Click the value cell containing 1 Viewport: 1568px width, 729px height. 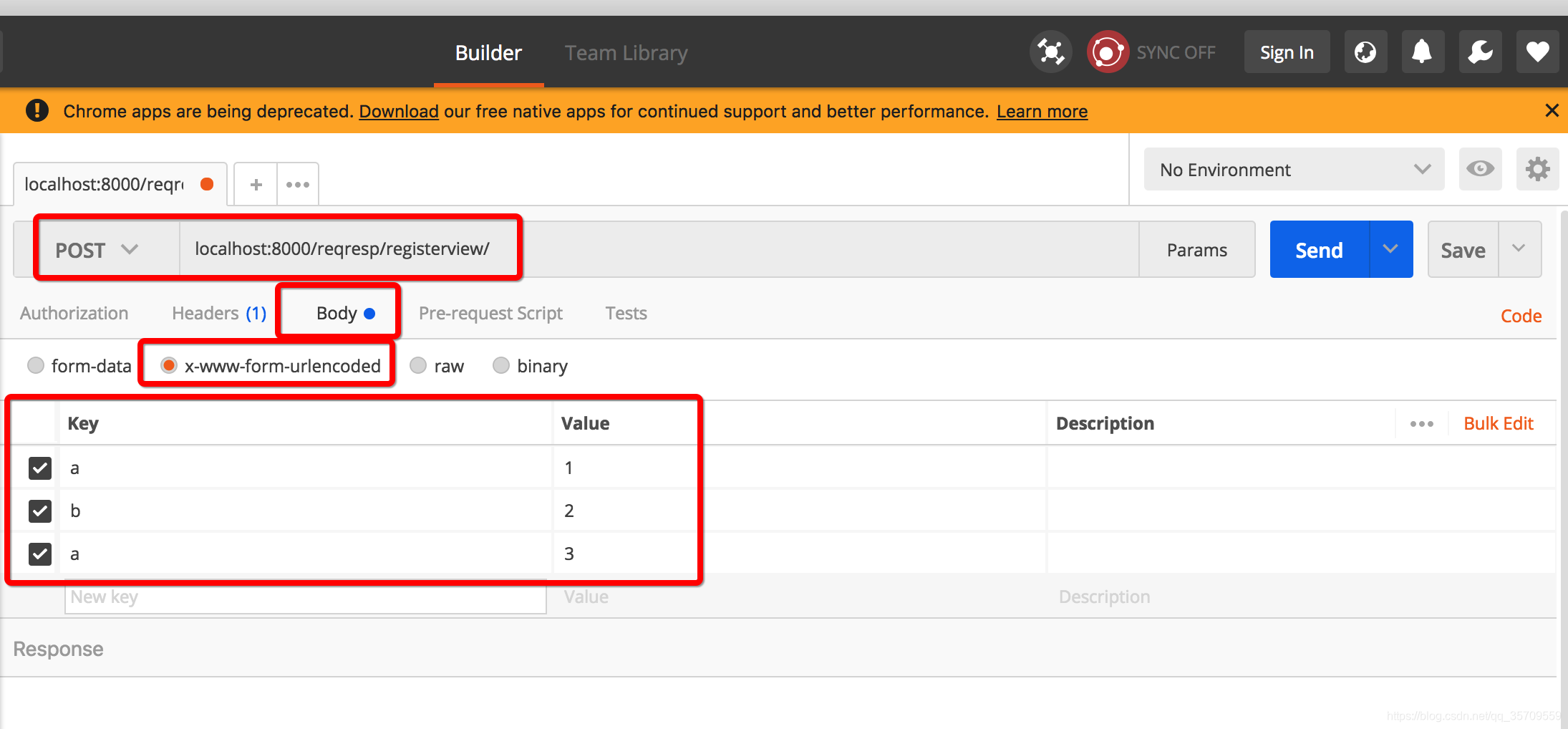[800, 468]
